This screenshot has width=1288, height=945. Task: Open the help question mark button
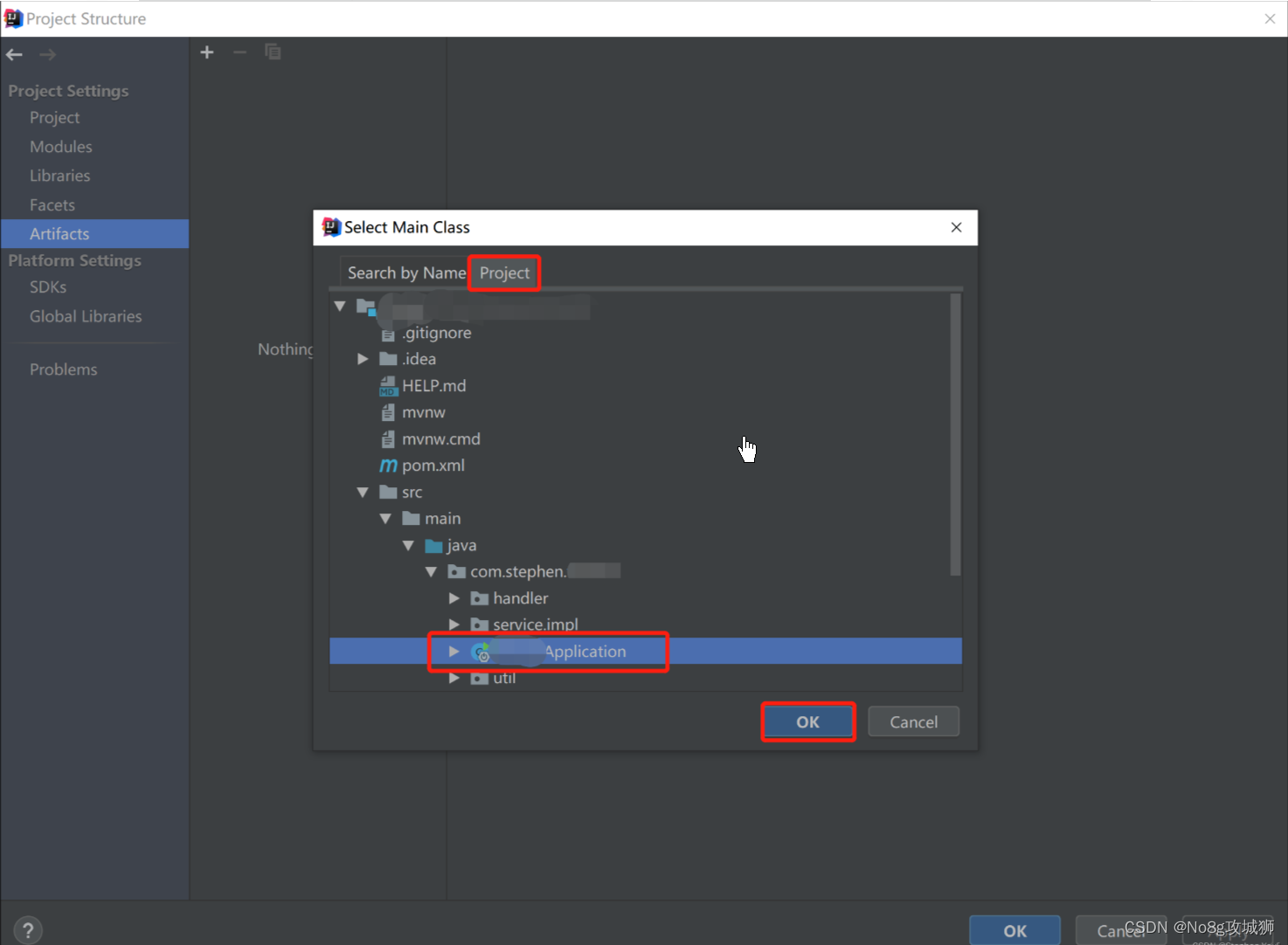28,930
